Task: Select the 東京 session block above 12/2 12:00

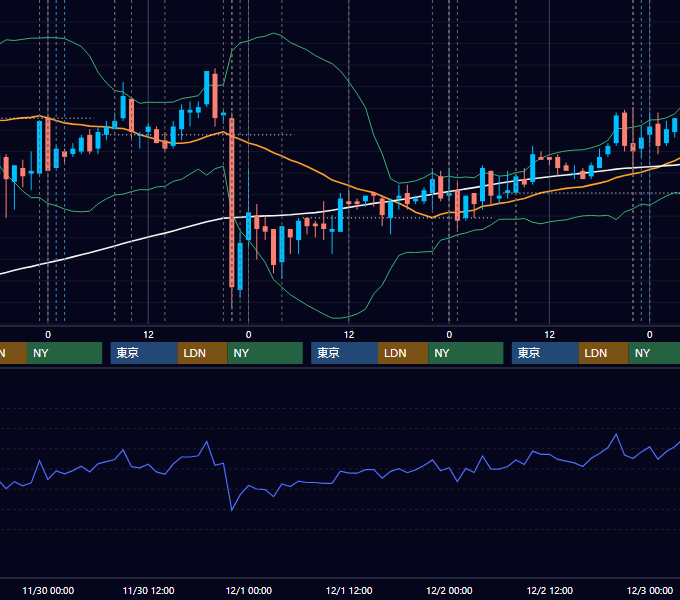Action: pos(545,353)
